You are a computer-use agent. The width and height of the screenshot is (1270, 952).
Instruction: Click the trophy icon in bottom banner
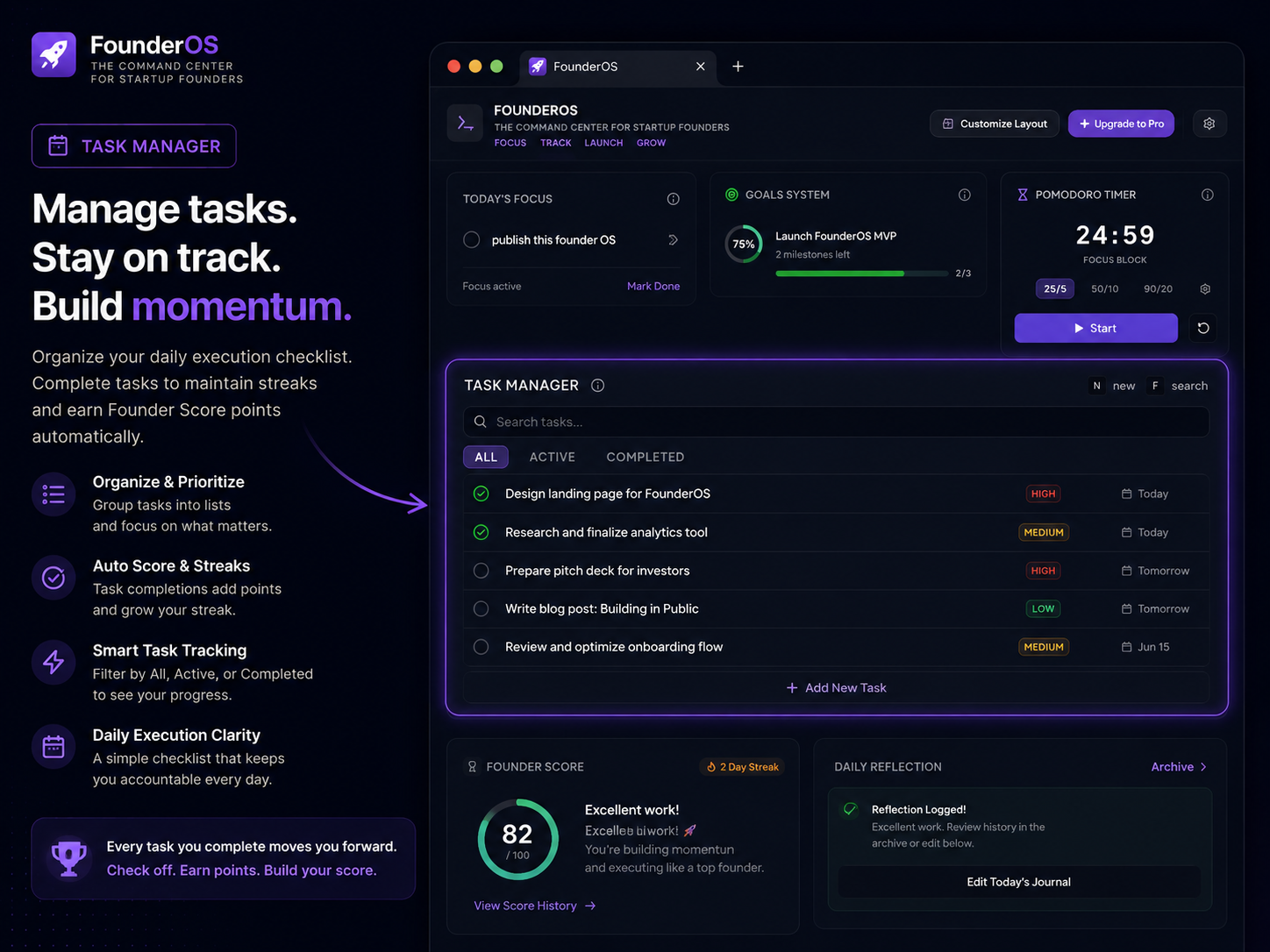68,858
